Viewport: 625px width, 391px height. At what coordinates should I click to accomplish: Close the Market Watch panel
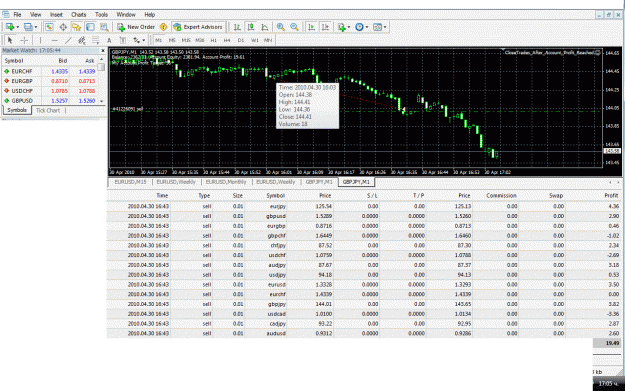pos(103,51)
